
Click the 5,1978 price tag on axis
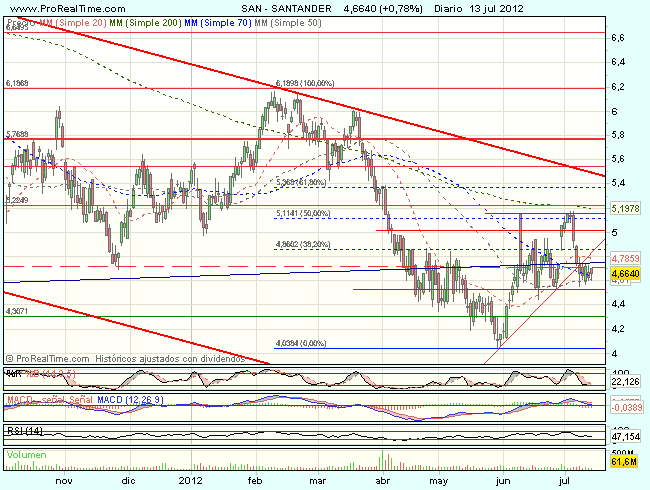tap(626, 209)
